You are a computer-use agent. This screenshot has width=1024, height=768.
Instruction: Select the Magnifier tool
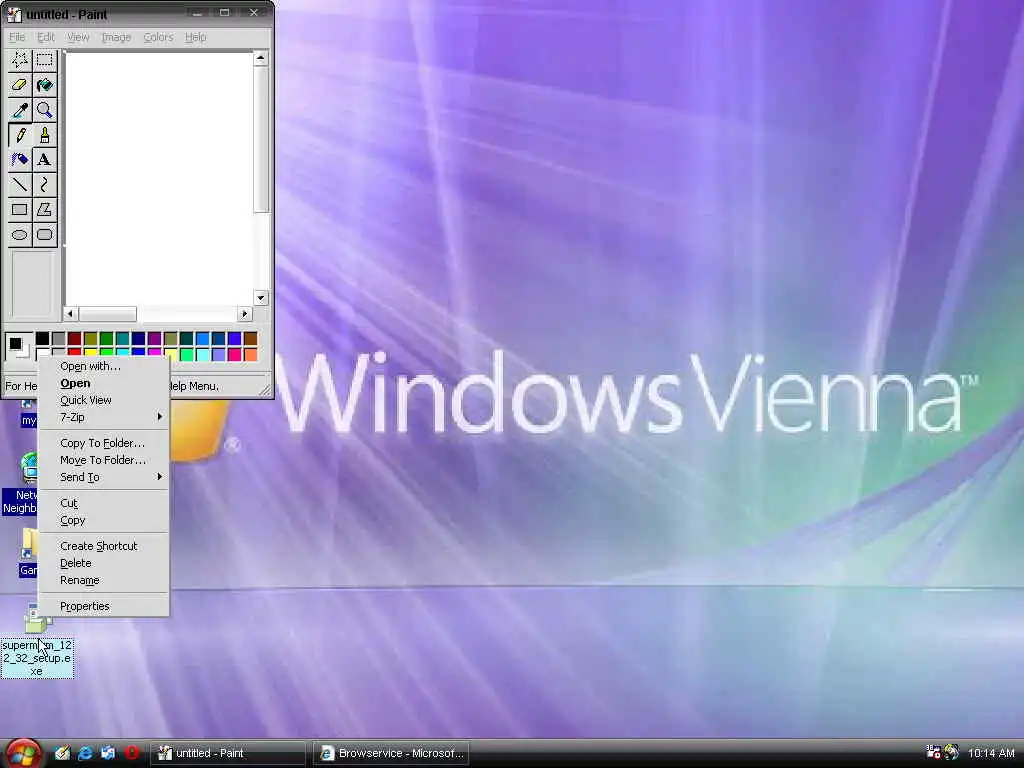pos(44,110)
